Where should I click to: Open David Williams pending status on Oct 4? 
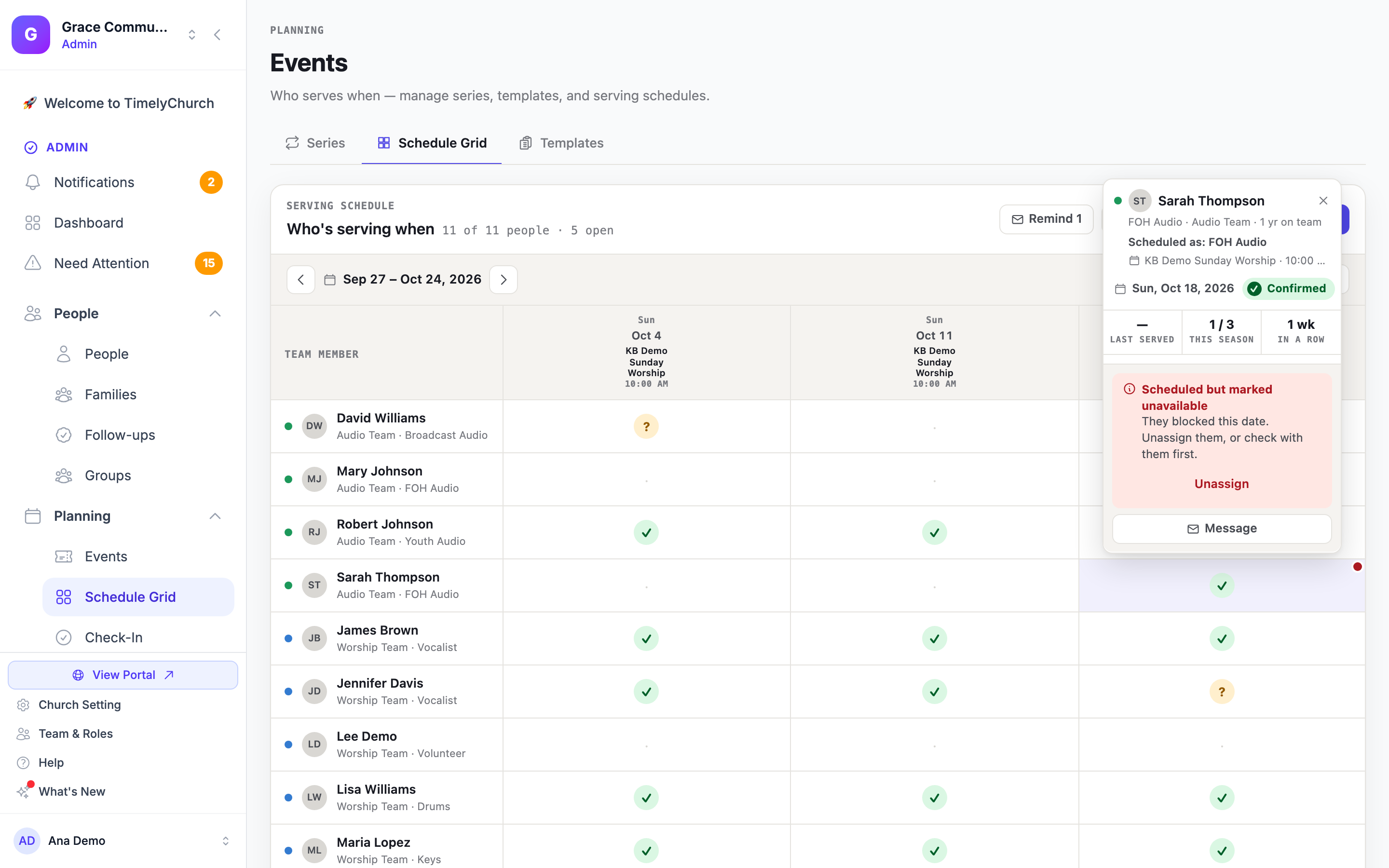[x=646, y=427]
